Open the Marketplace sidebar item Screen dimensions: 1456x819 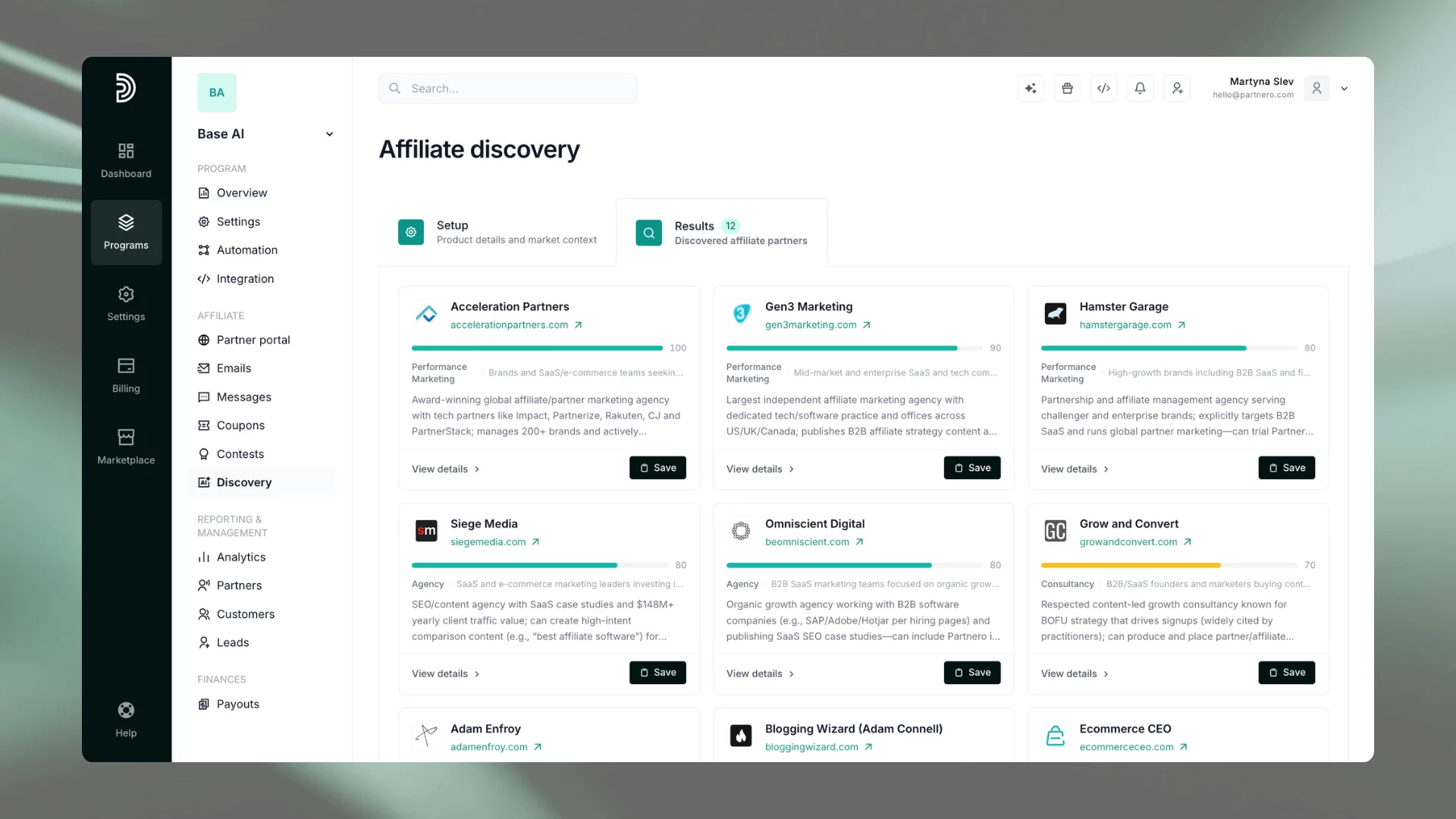point(126,447)
